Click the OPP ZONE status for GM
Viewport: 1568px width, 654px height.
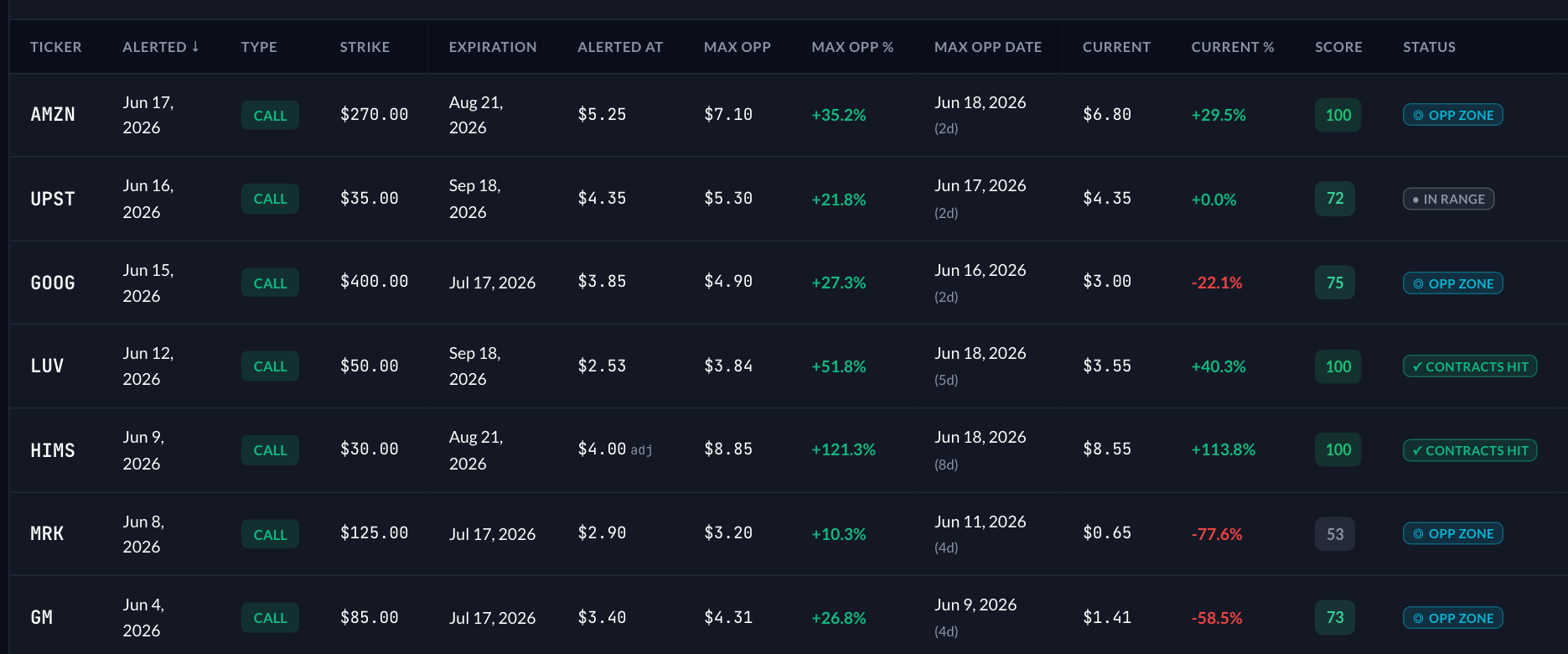point(1453,618)
